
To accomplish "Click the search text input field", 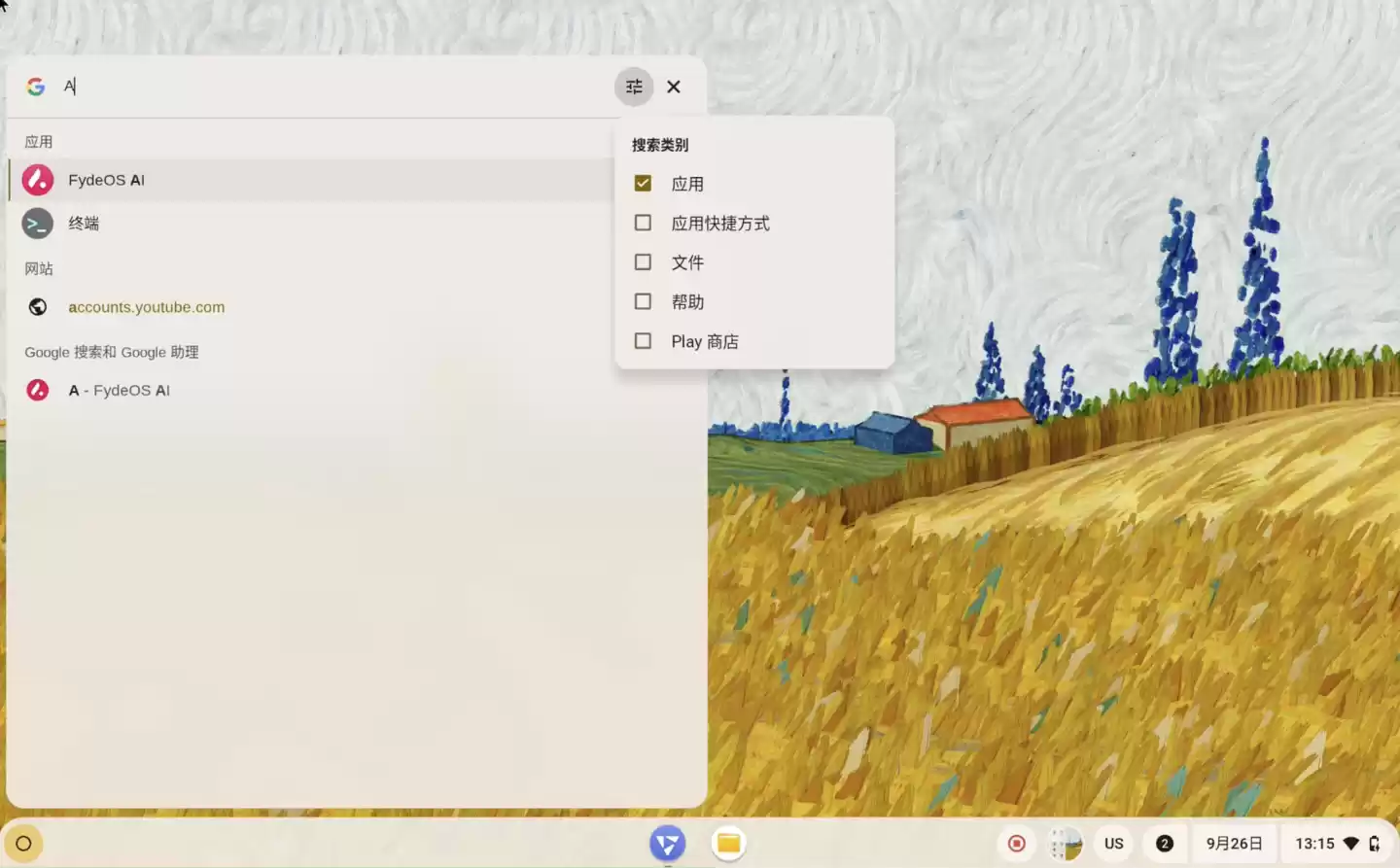I will point(331,87).
